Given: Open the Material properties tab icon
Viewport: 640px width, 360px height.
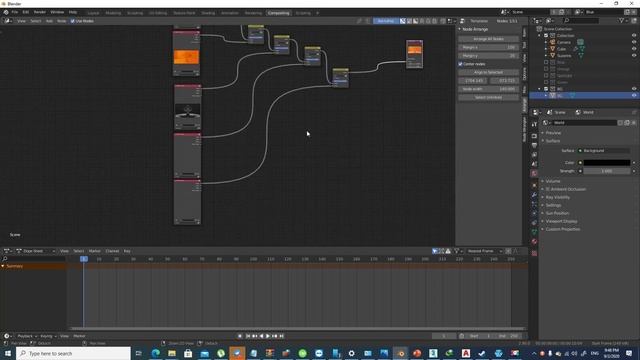Looking at the screenshot, I should [534, 242].
